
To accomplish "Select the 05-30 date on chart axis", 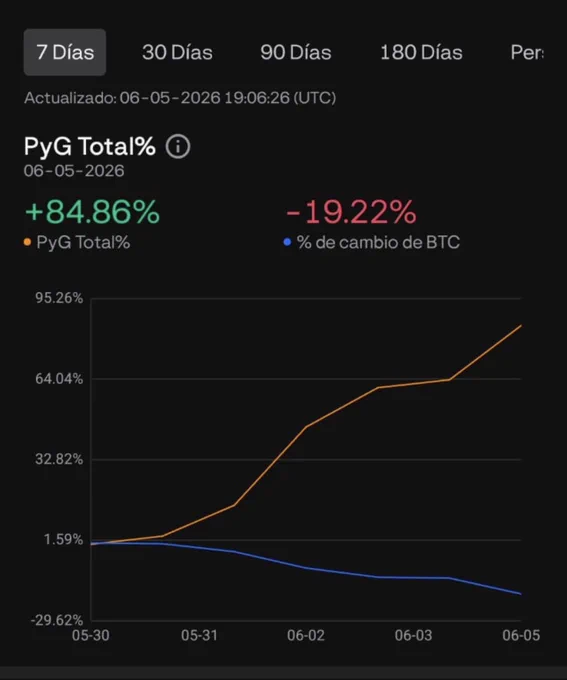I will tap(91, 635).
